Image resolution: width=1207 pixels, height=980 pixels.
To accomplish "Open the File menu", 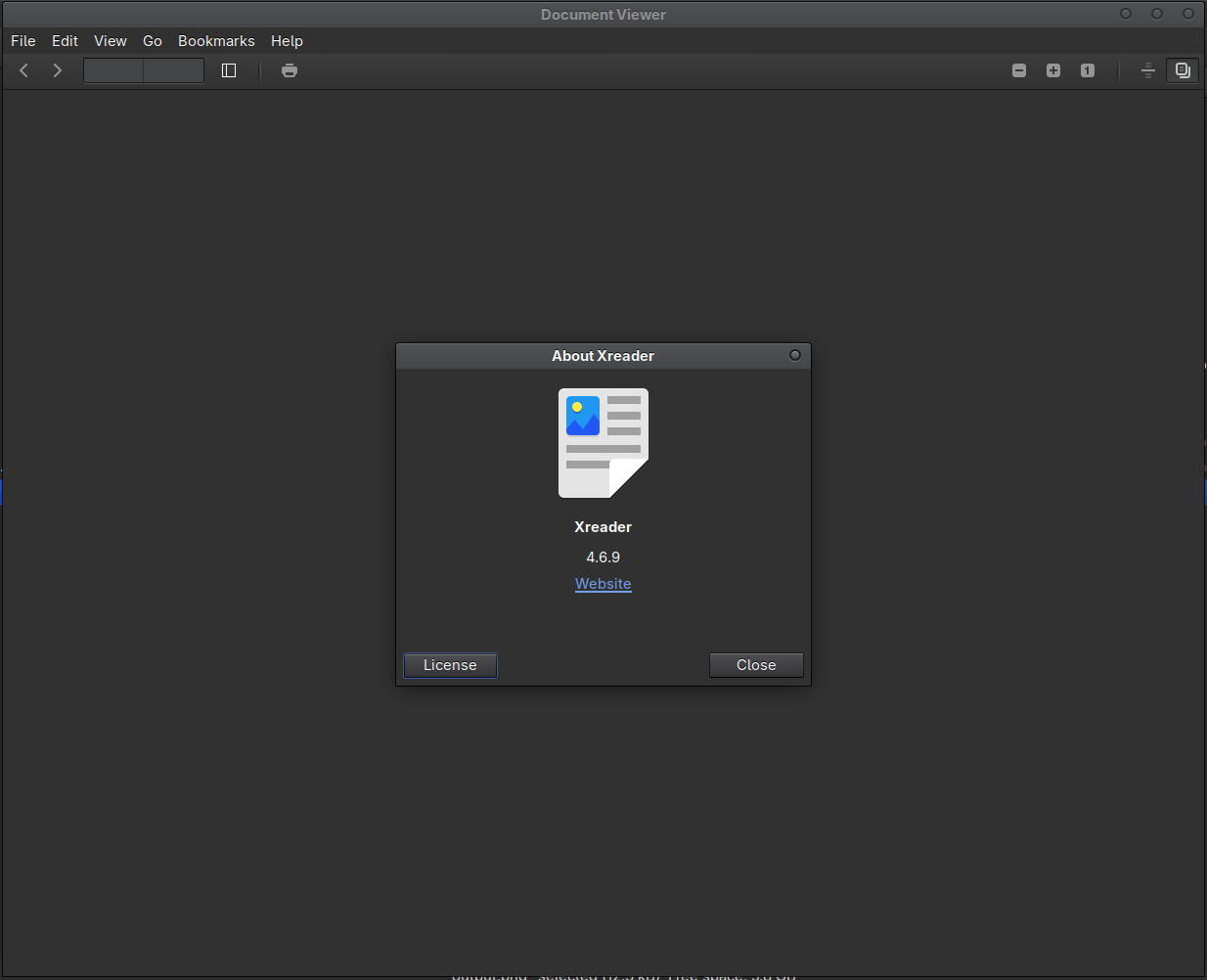I will point(23,41).
